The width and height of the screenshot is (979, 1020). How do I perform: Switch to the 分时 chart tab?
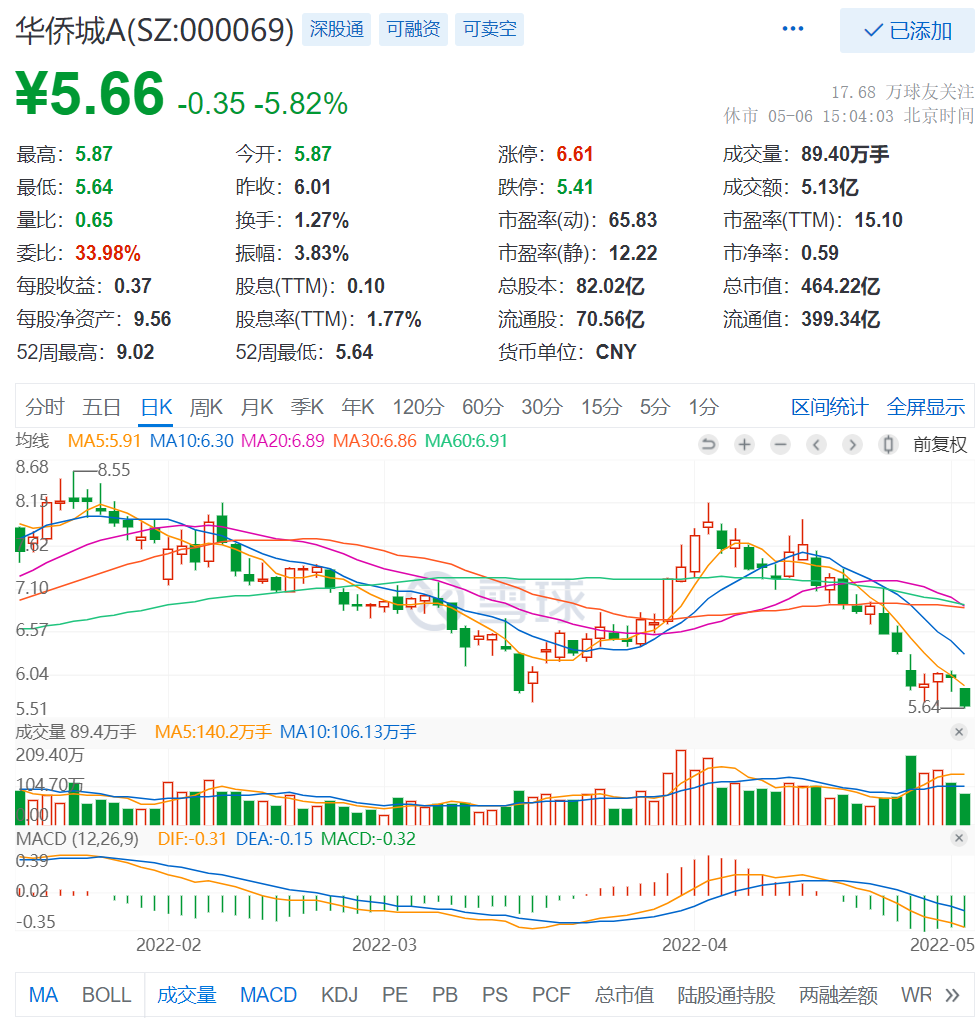click(45, 407)
